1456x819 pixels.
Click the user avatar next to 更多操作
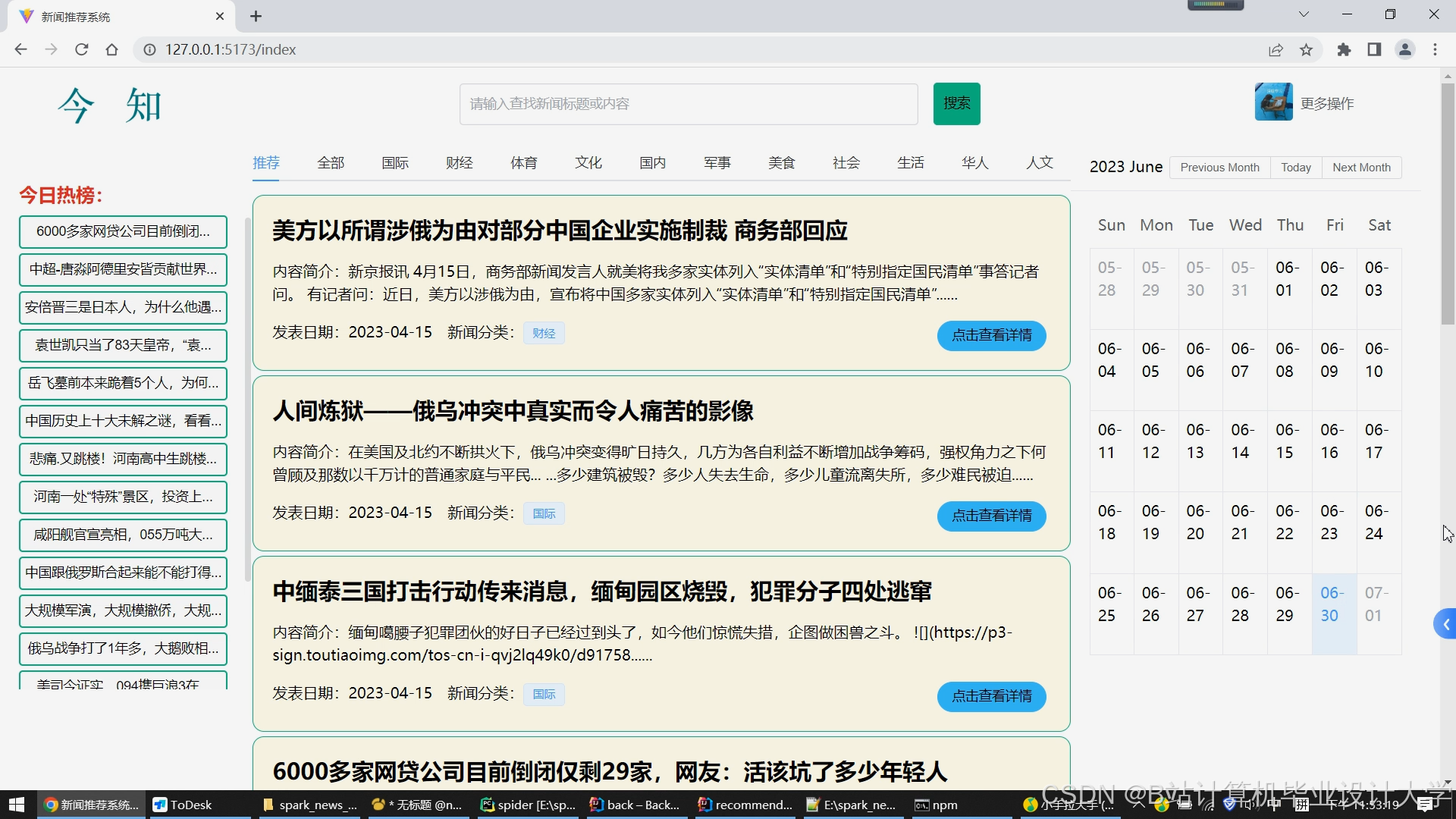1273,102
